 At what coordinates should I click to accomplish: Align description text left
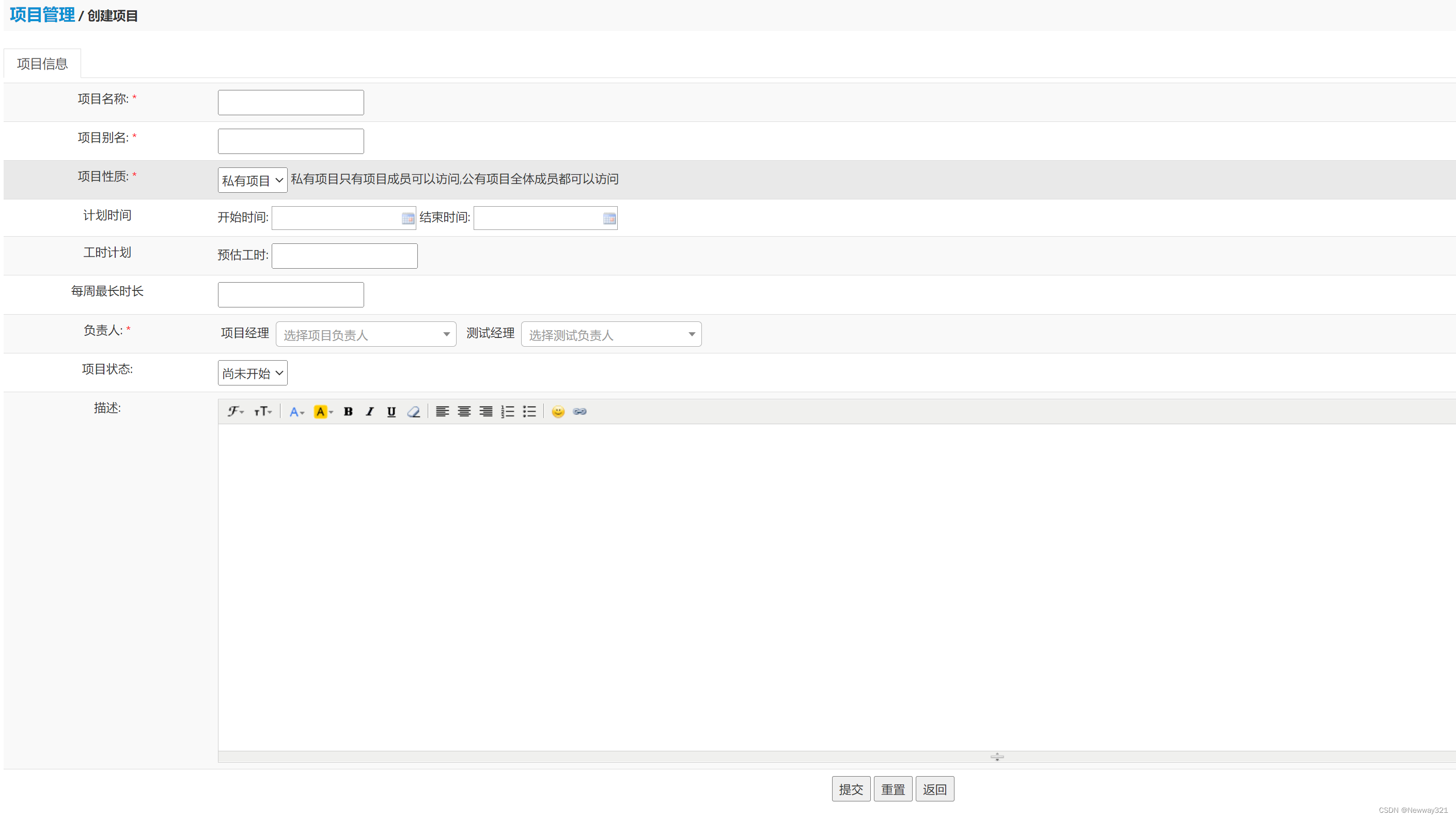(x=443, y=412)
